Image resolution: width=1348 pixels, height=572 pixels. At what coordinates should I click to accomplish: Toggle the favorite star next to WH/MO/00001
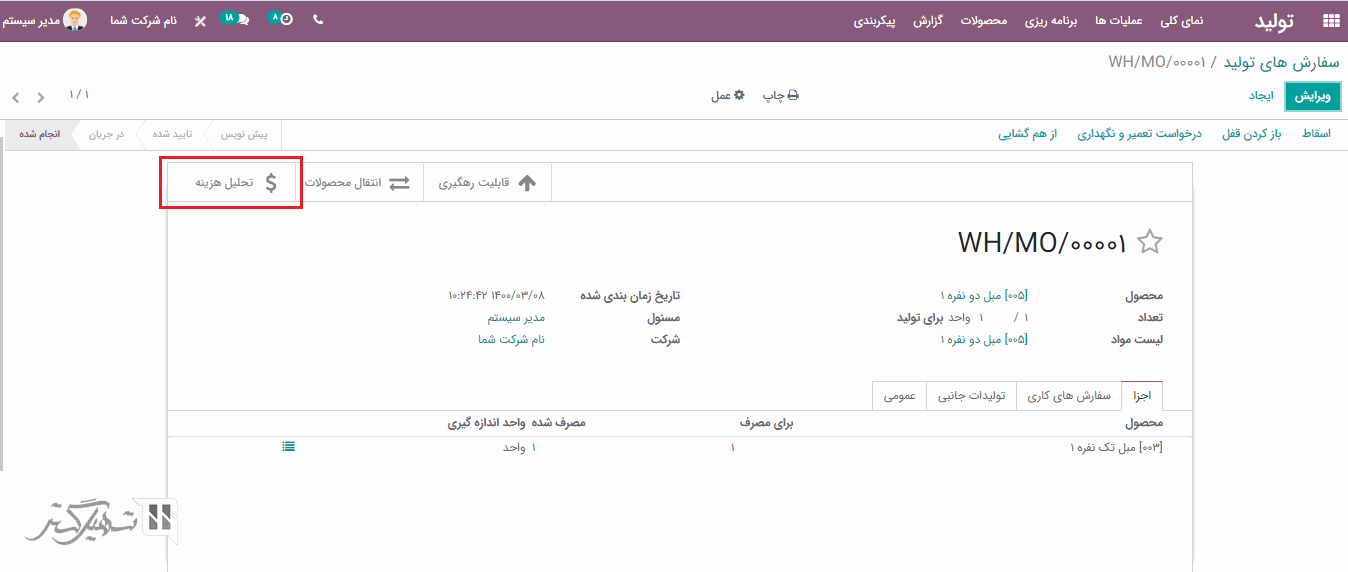[x=1151, y=241]
